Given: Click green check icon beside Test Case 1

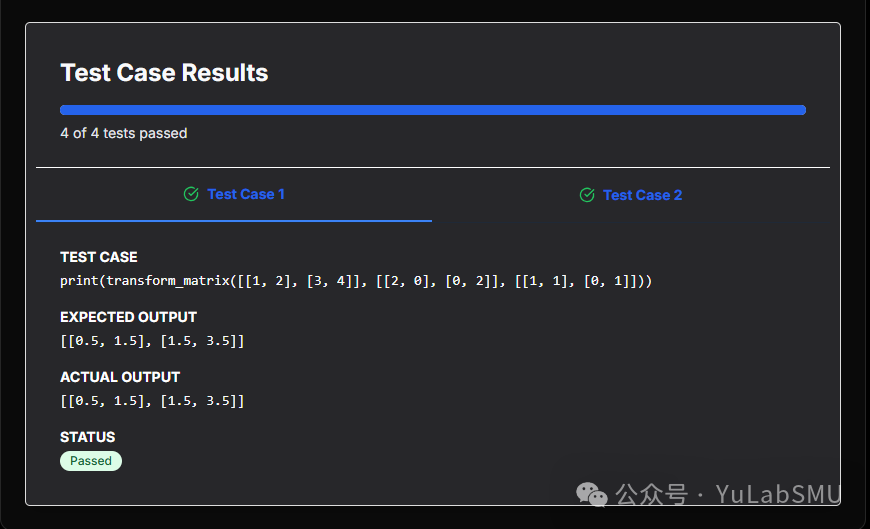Looking at the screenshot, I should (x=191, y=194).
